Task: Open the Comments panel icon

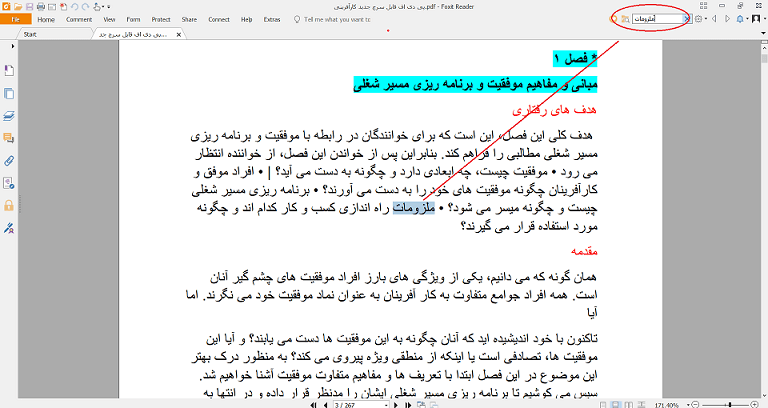Action: [9, 139]
